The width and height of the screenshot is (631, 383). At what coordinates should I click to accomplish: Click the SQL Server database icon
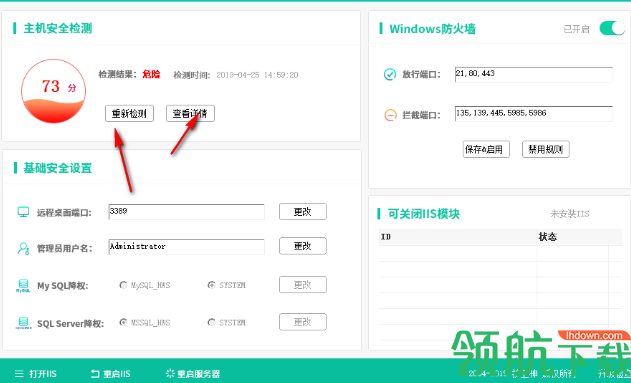pos(23,323)
